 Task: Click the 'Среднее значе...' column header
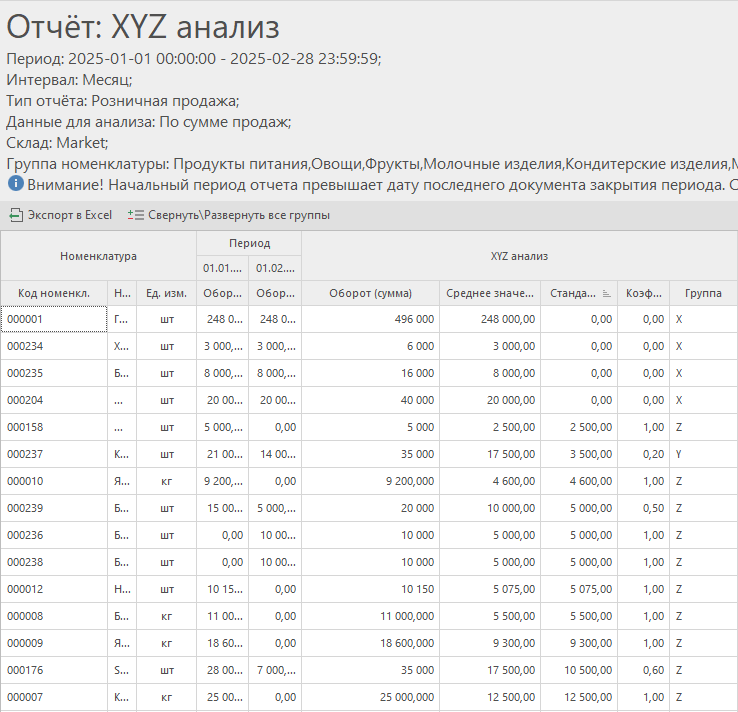pos(490,293)
